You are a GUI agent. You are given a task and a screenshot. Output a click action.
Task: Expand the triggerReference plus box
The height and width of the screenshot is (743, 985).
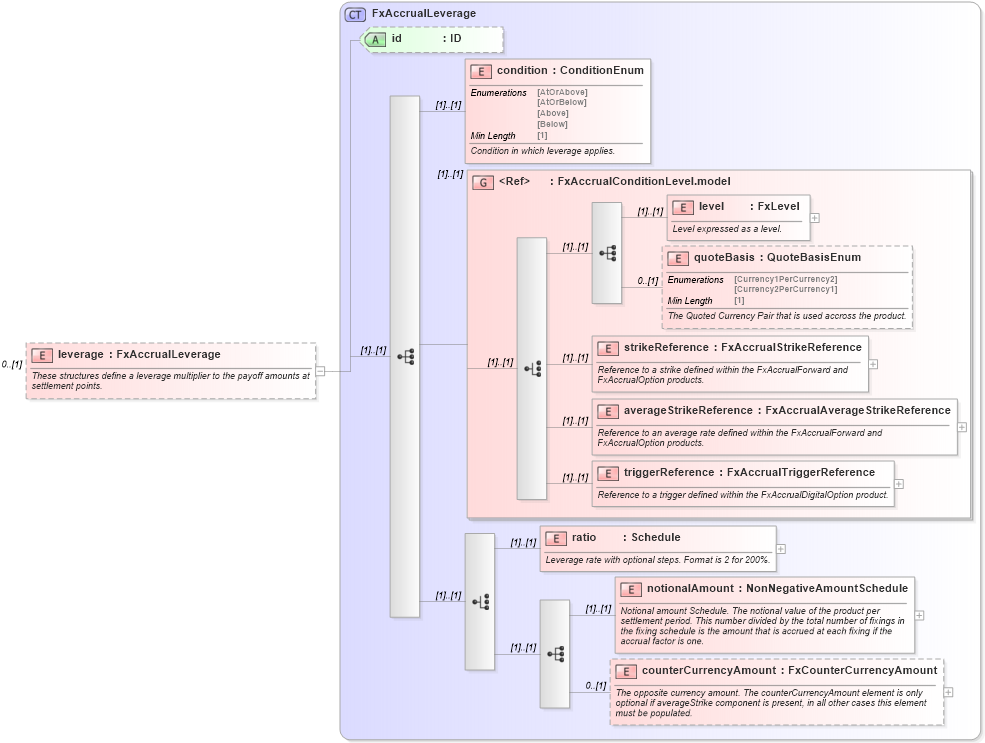pyautogui.click(x=899, y=484)
